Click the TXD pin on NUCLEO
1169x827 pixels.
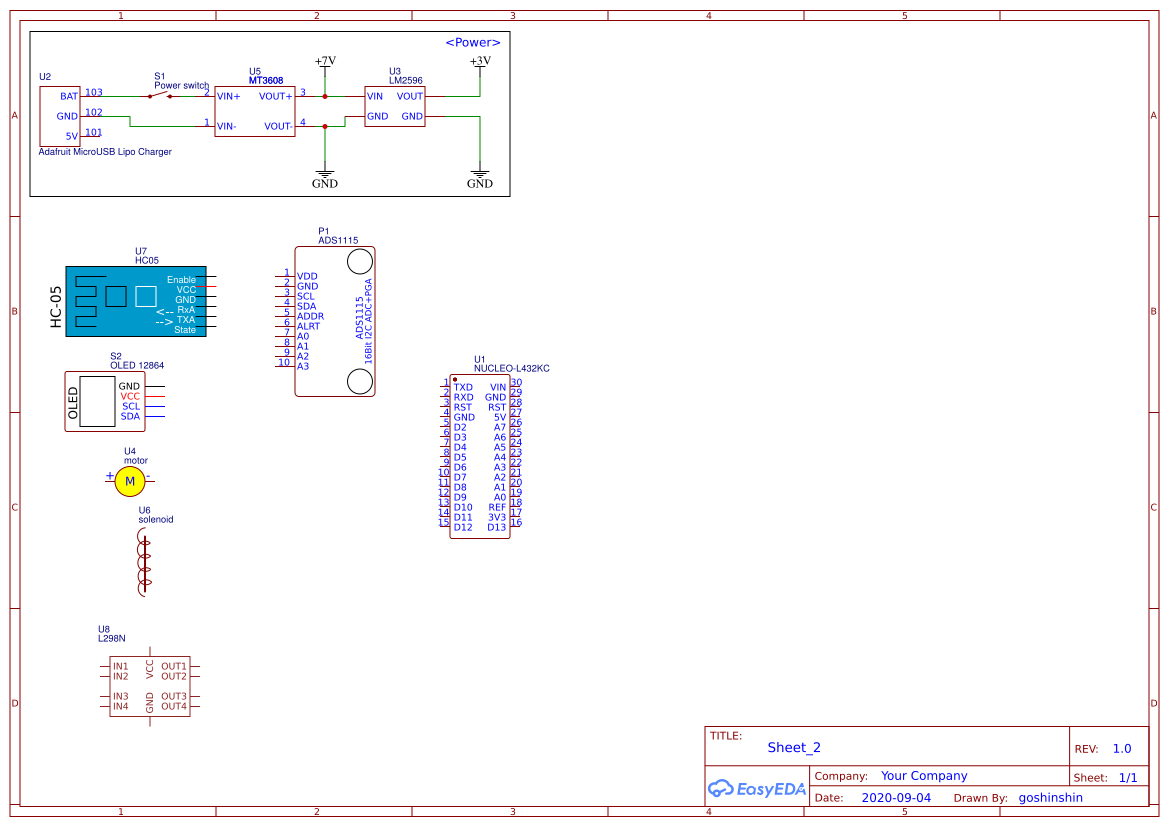click(x=463, y=387)
